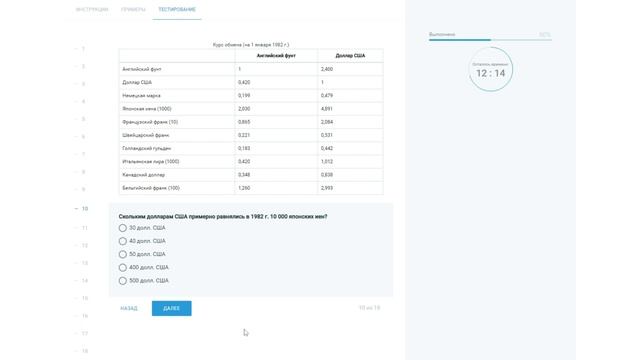Click the Итальянская лира (1000) row label
640x360 pixels.
150,162
